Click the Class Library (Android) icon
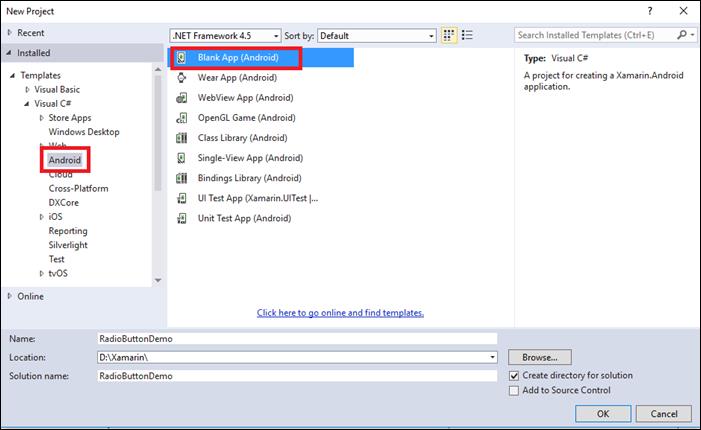 point(182,138)
